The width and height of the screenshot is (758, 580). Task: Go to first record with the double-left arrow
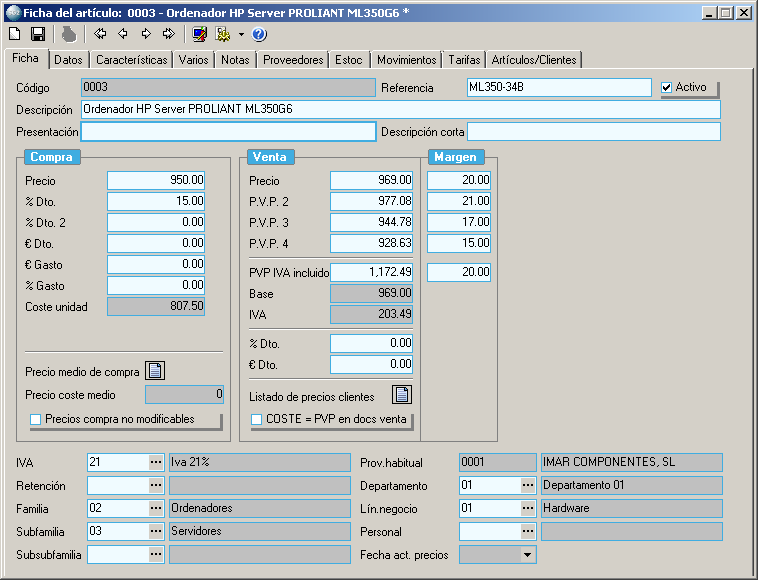100,33
